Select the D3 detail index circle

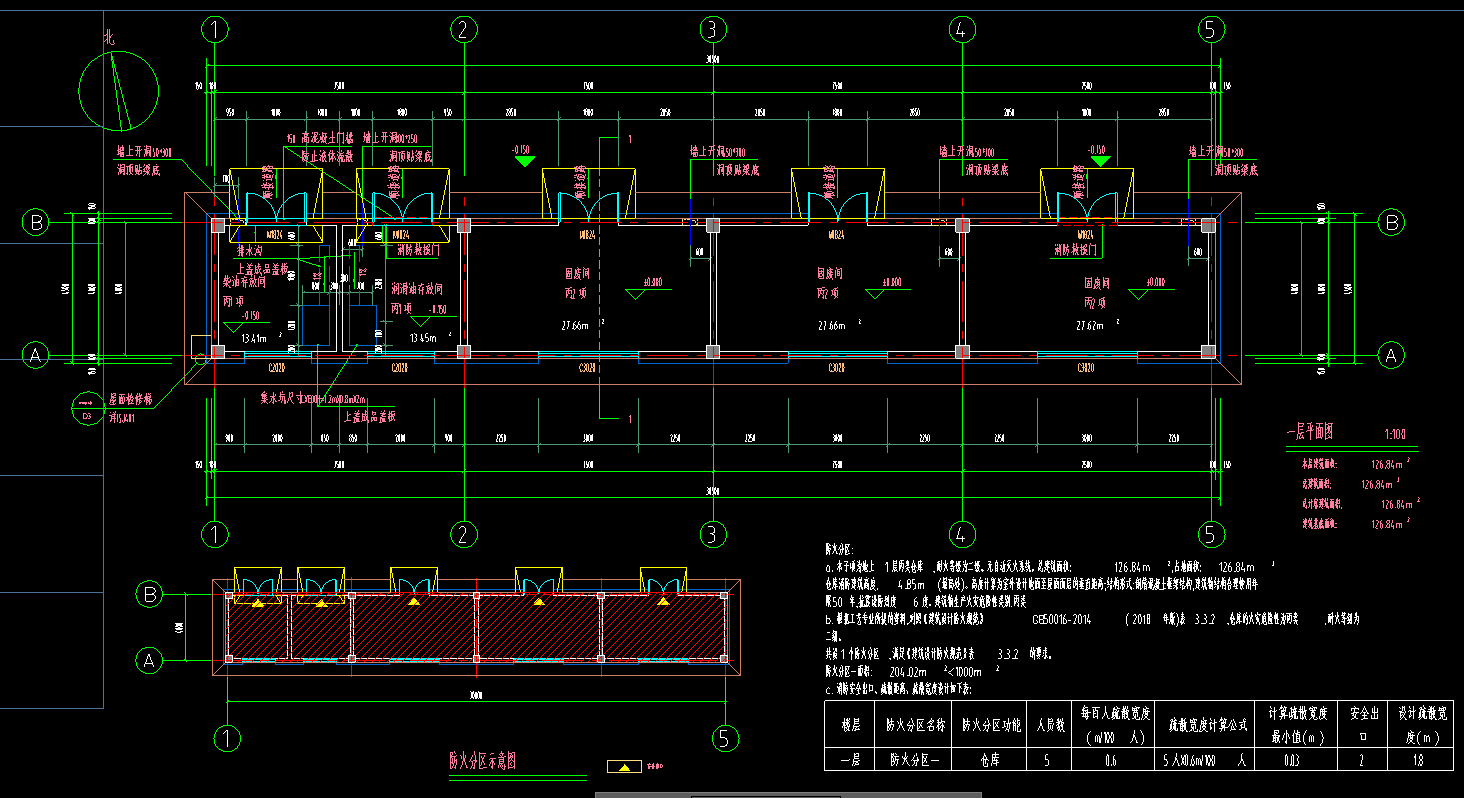[x=84, y=405]
